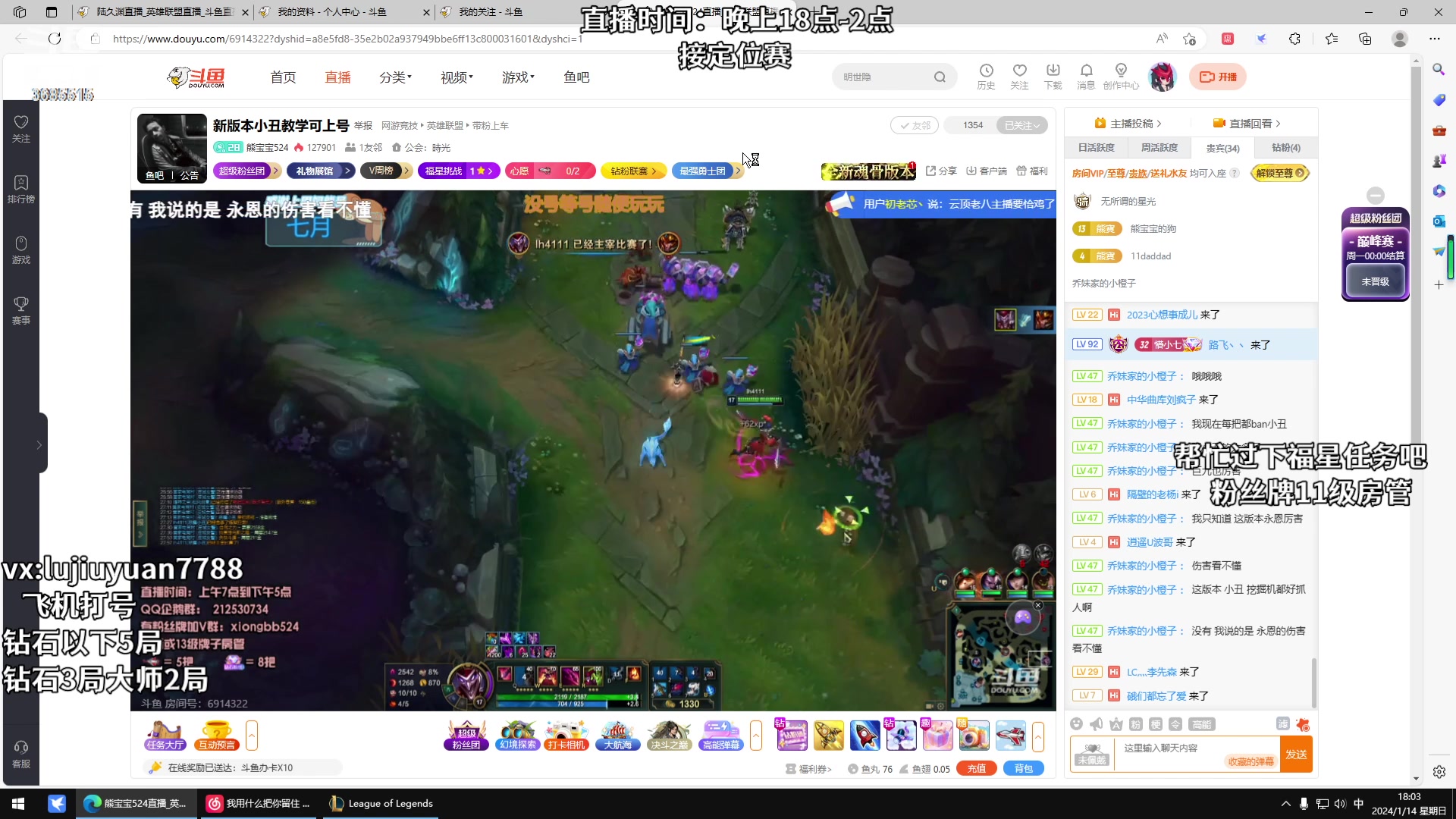The width and height of the screenshot is (1456, 819).
Task: Open the 游戏 icon in left sidebar
Action: (21, 250)
